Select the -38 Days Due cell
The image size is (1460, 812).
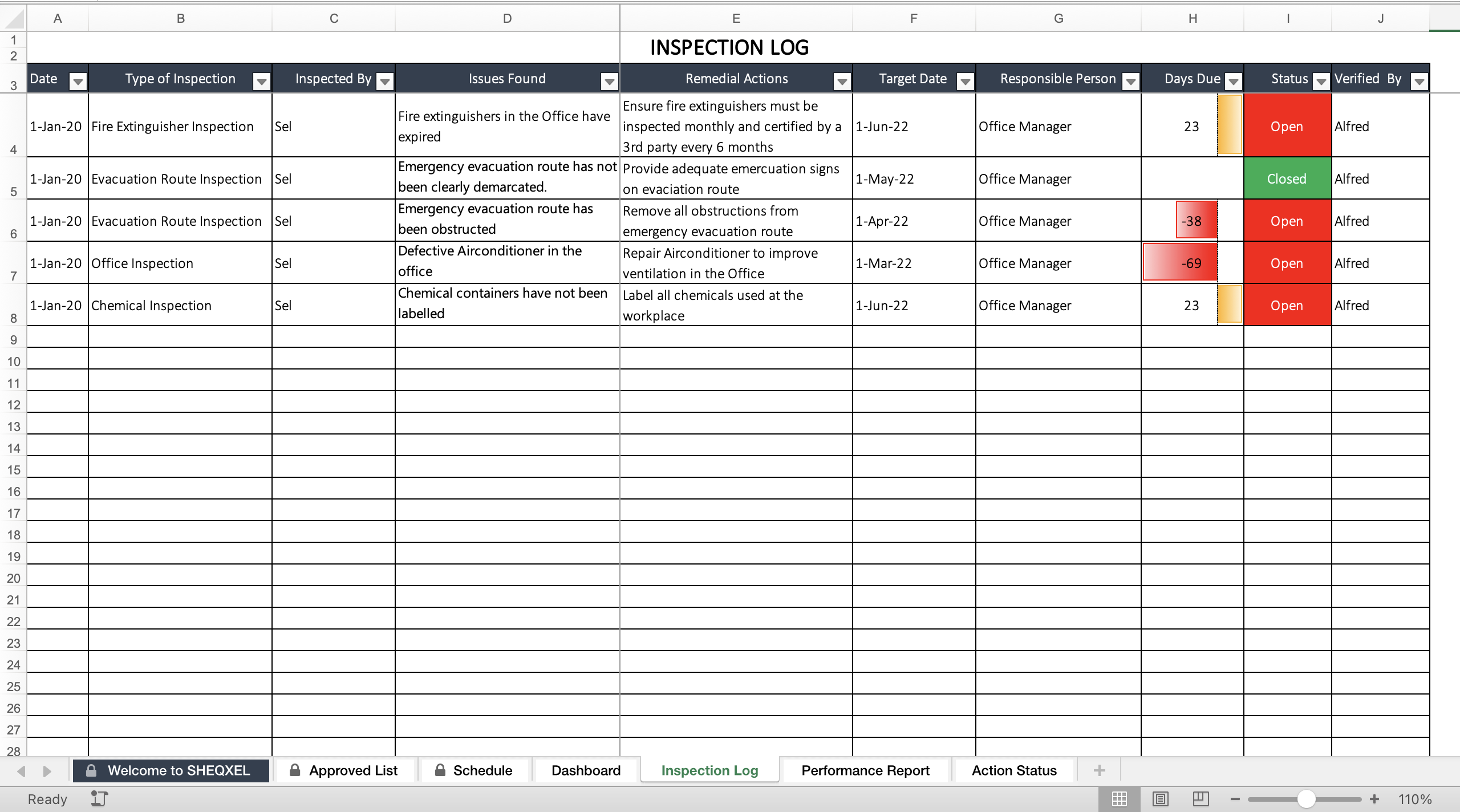(1192, 221)
